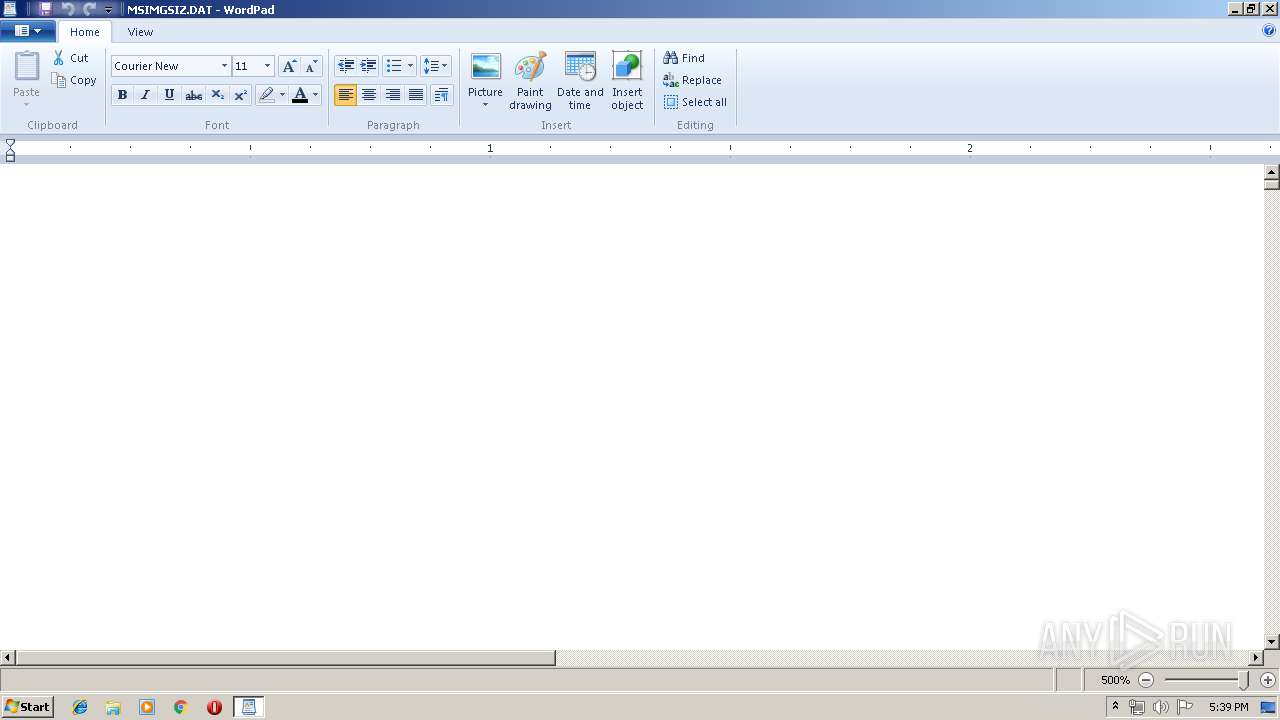Click the horizontal scrollbar thumb

point(286,658)
